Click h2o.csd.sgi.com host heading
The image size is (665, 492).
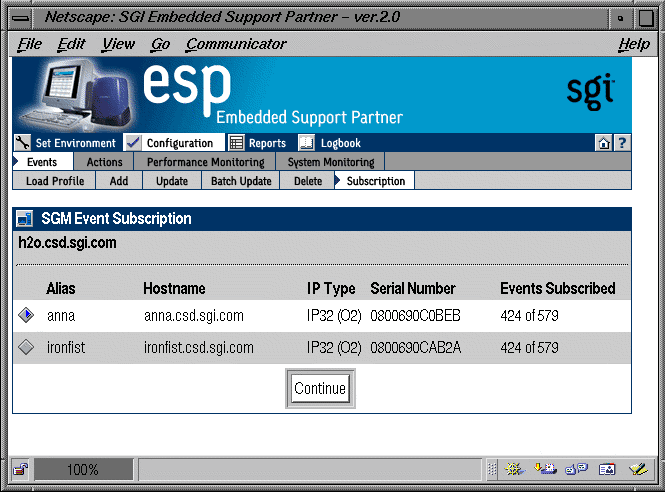(67, 243)
